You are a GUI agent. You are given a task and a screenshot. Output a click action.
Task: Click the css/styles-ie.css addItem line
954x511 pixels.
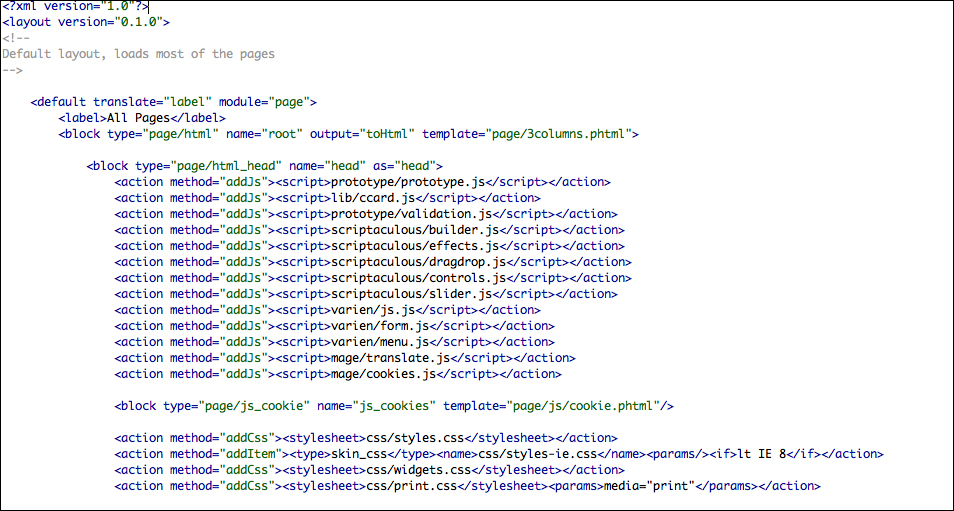[x=499, y=454]
